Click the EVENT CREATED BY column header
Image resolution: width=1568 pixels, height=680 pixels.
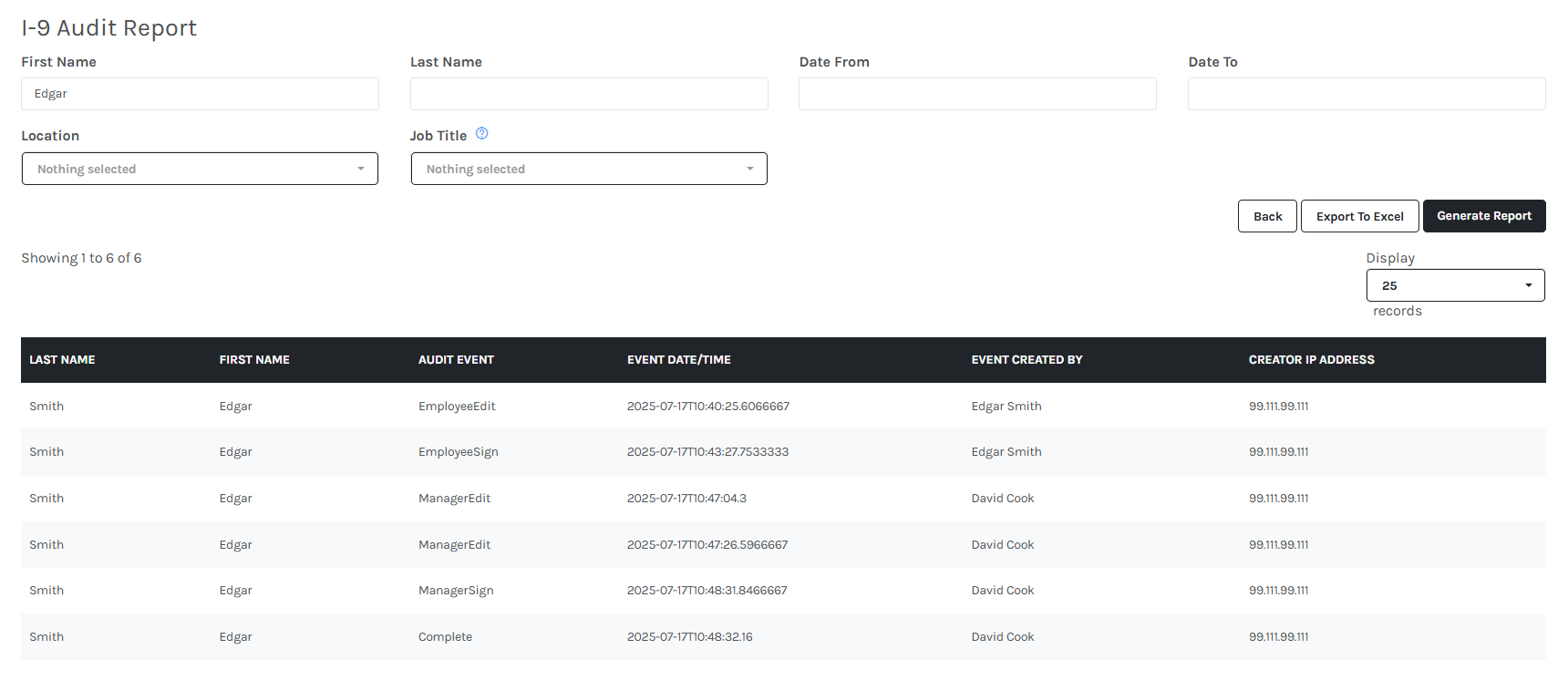pyautogui.click(x=1026, y=360)
